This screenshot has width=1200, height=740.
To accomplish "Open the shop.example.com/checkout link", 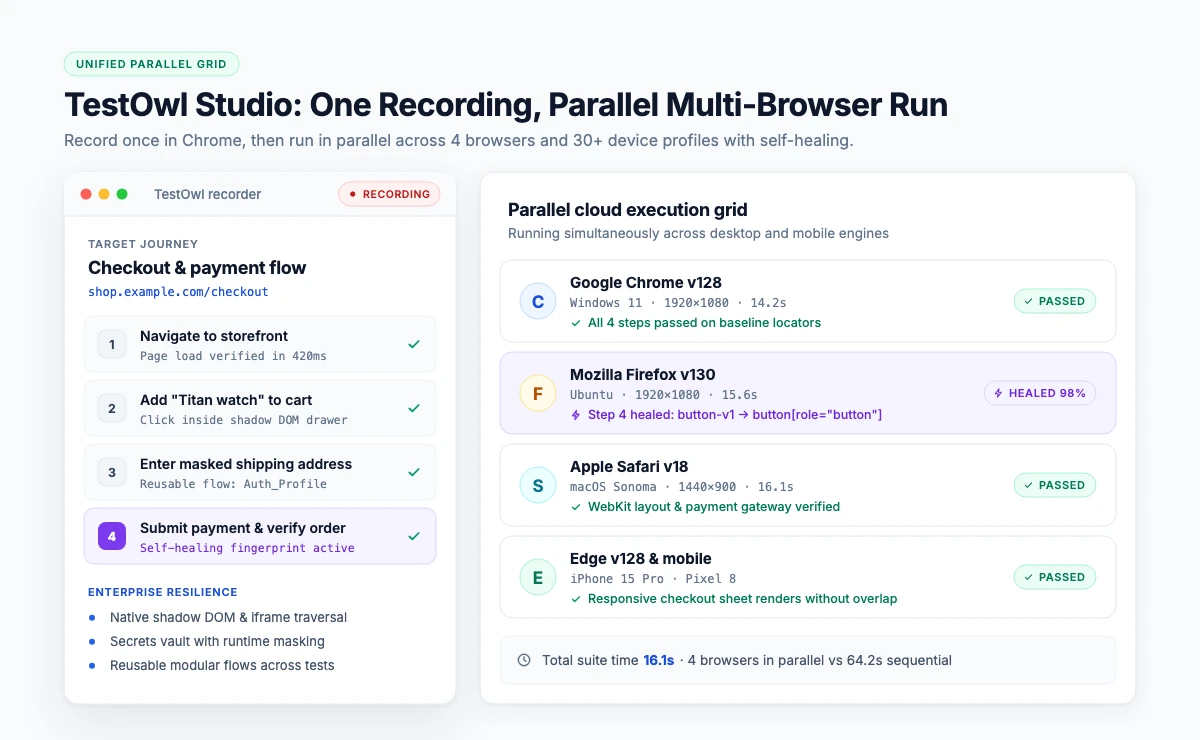I will [x=178, y=292].
